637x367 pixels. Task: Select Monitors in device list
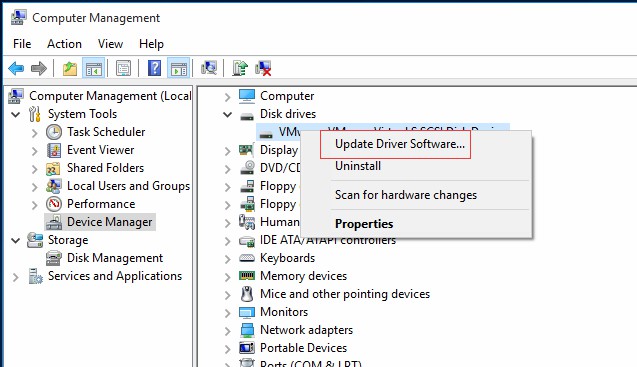284,312
